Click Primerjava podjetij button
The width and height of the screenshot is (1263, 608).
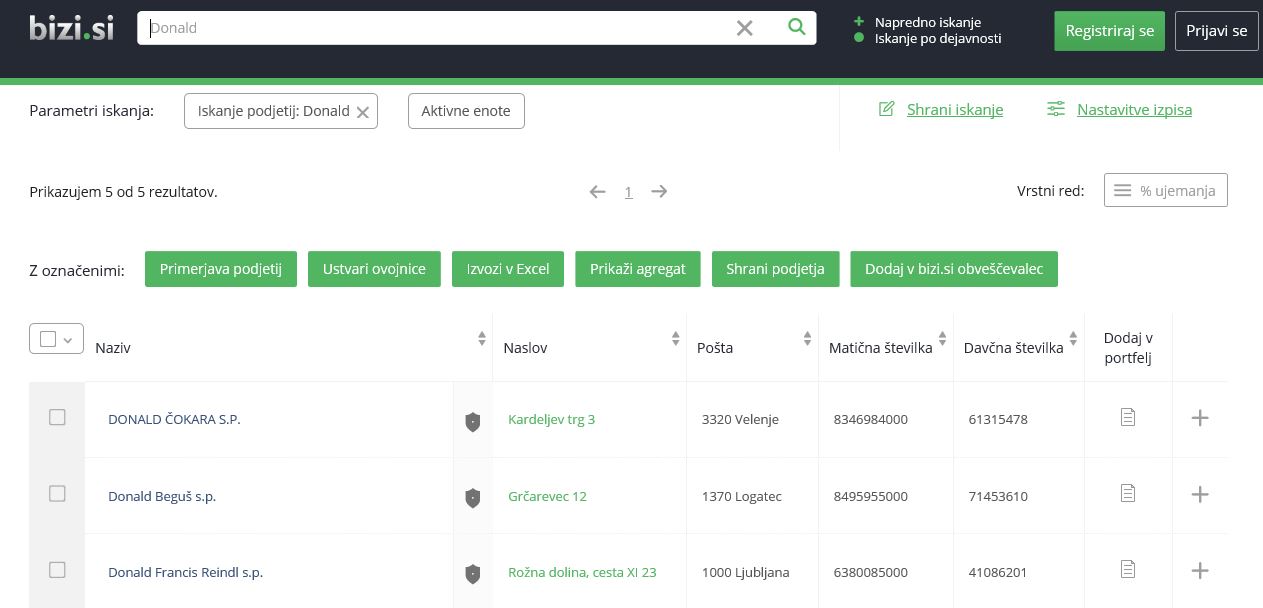point(221,269)
